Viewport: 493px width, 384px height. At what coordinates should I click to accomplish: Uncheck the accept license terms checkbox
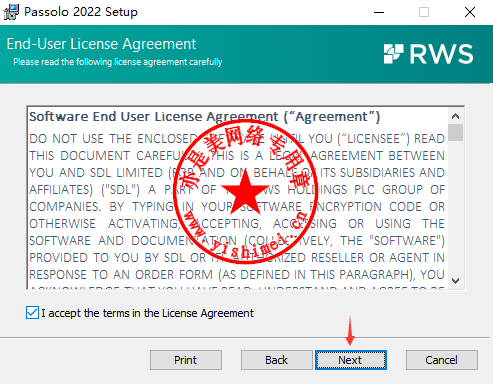point(32,313)
